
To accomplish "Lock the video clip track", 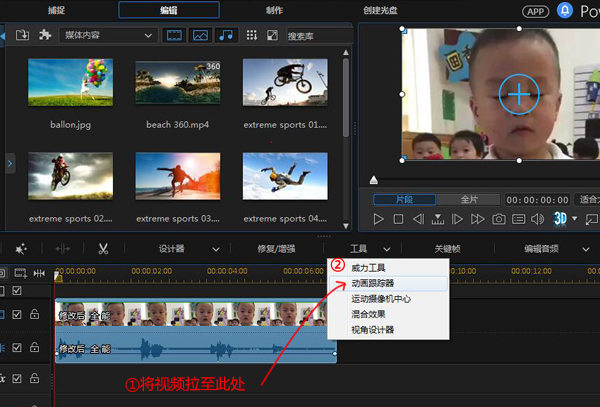I will coord(34,314).
